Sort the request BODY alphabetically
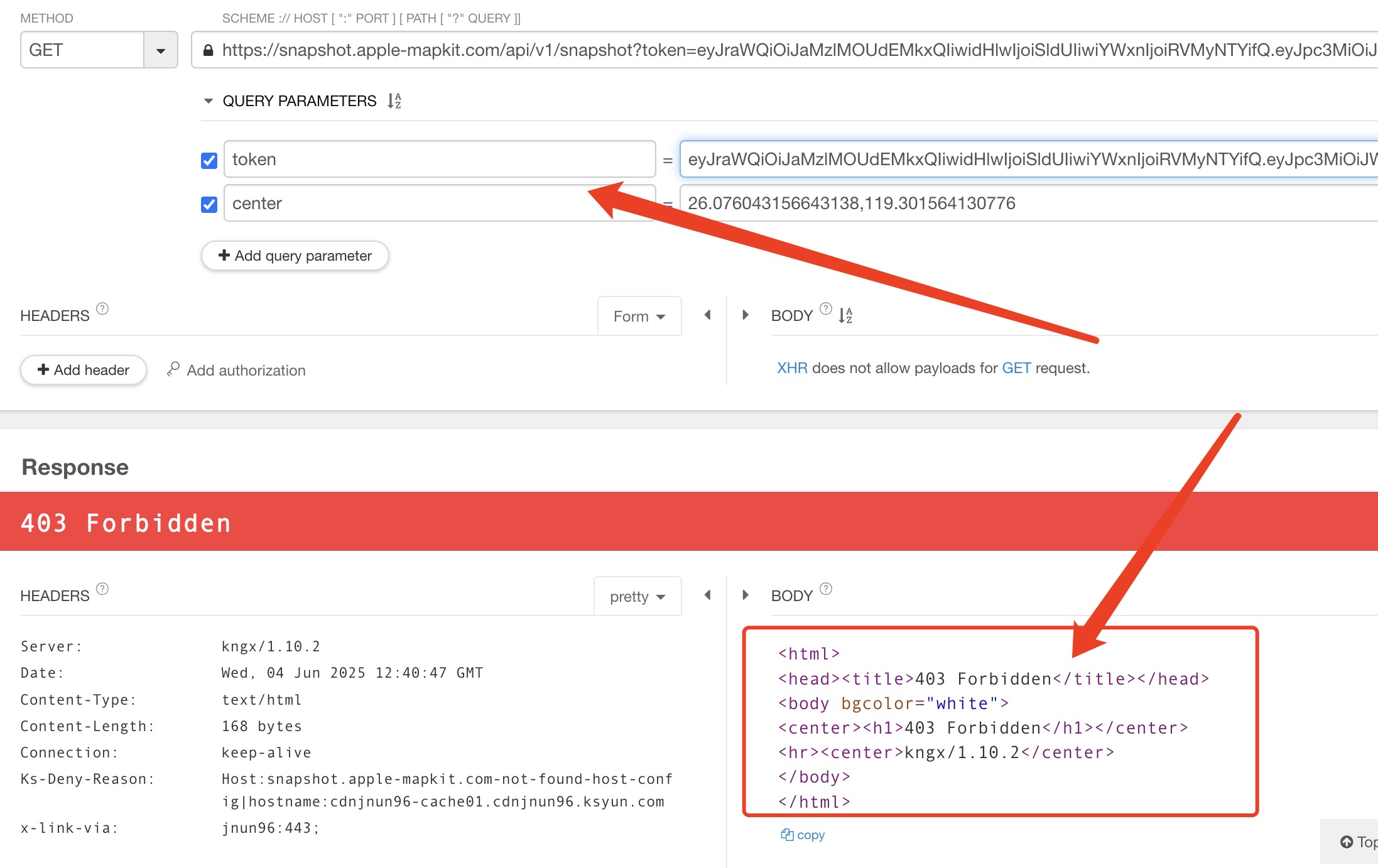The width and height of the screenshot is (1378, 868). (x=845, y=315)
